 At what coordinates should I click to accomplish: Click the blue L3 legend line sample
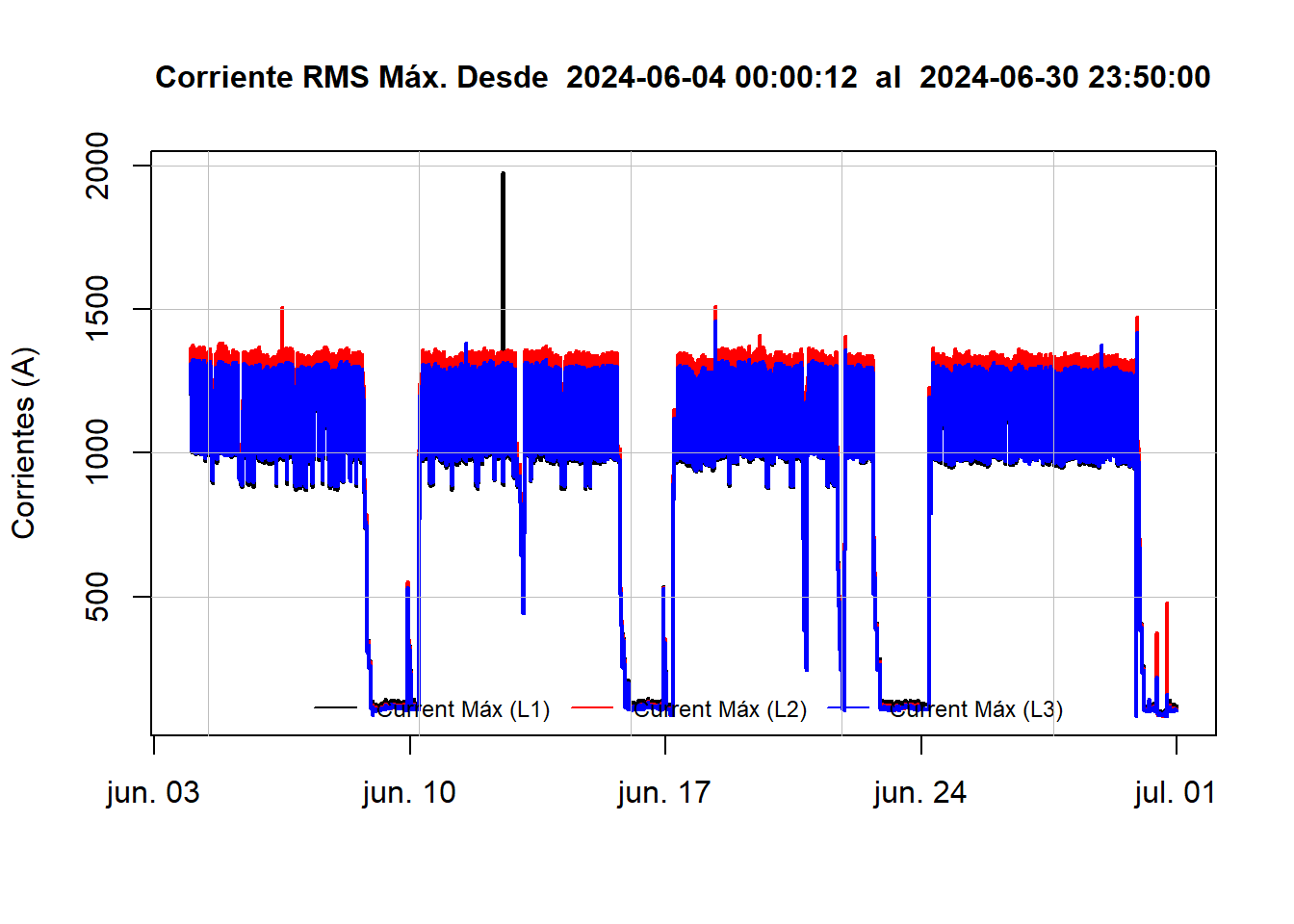[x=848, y=708]
